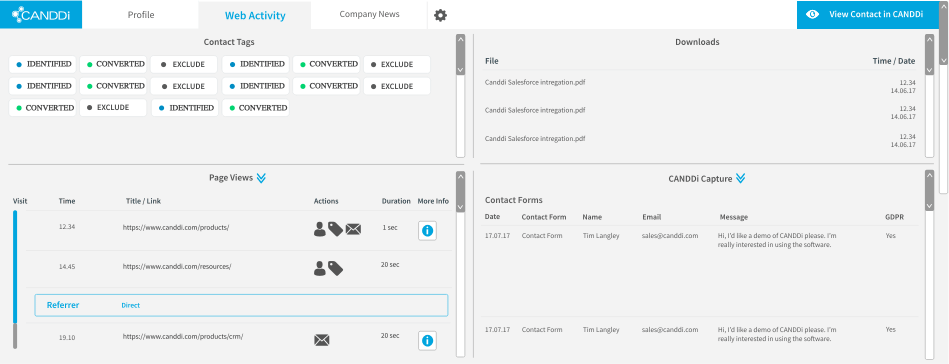Click Page Views panel scroll-up arrow

click(460, 176)
